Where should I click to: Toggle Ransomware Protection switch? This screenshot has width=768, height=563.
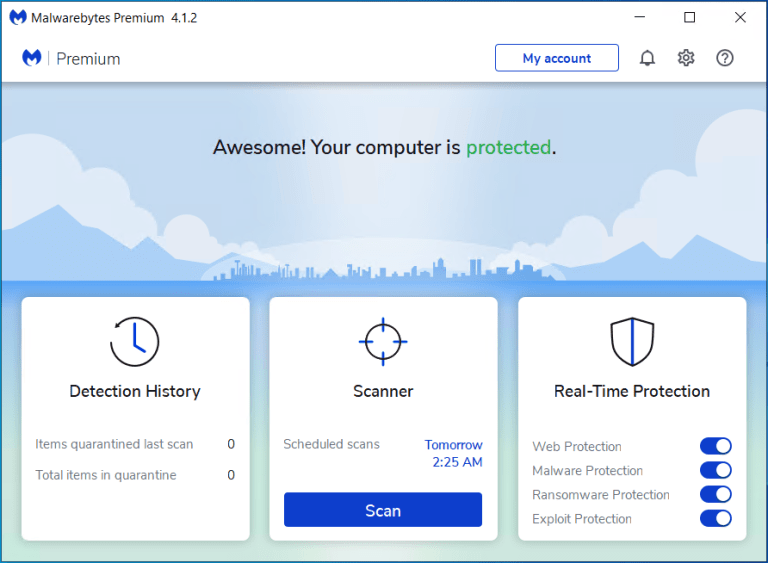pyautogui.click(x=716, y=494)
